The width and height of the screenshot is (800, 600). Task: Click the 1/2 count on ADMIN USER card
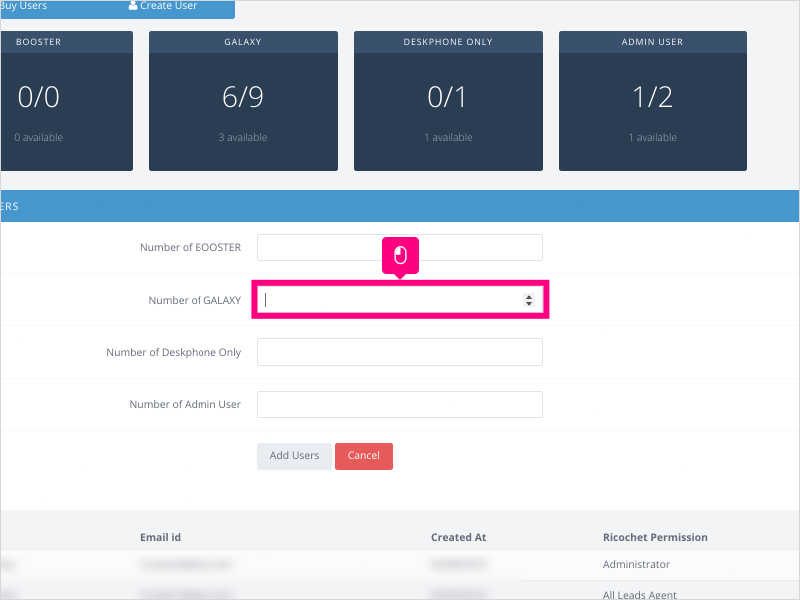653,97
